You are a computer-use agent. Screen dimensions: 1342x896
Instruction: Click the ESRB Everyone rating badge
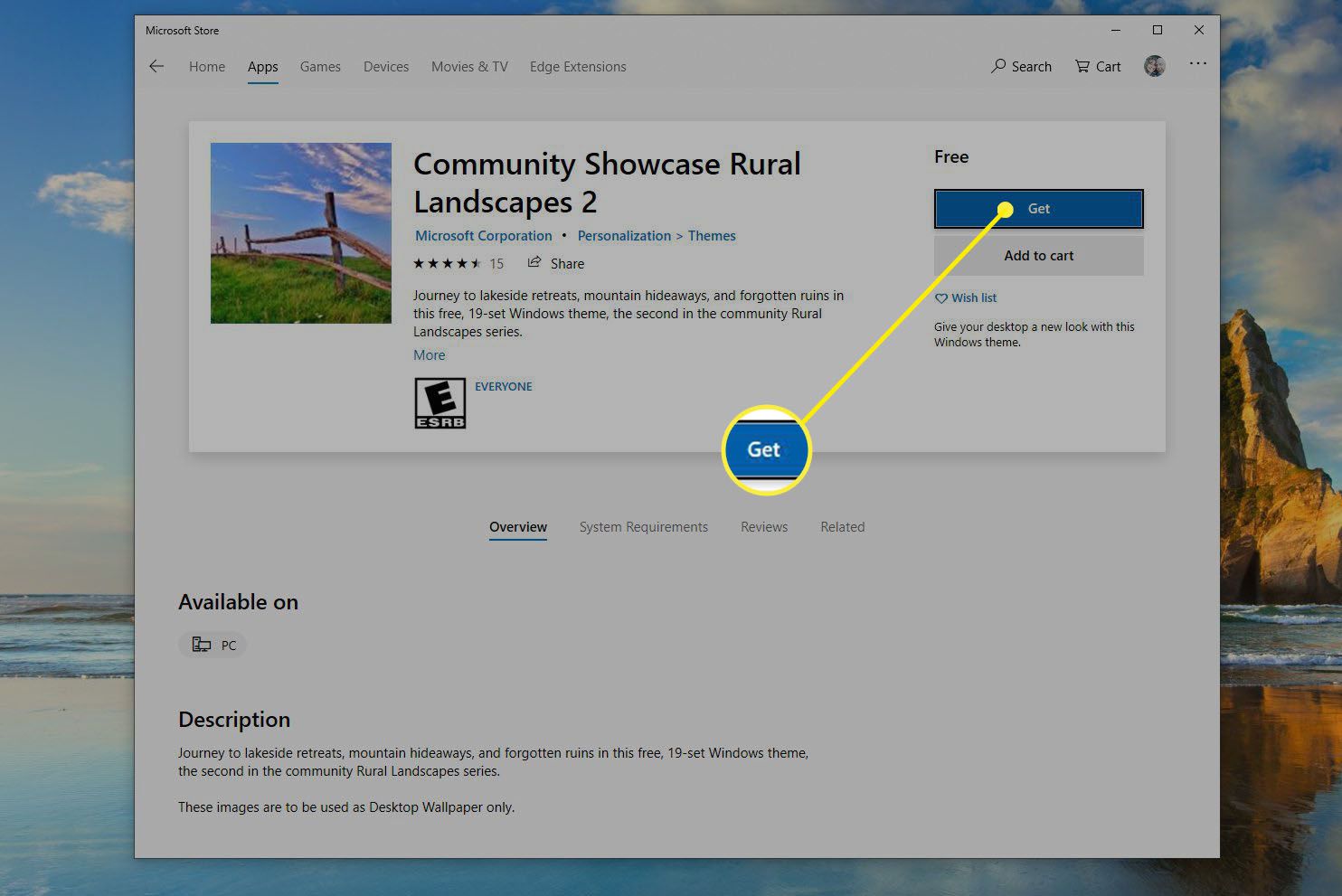pos(439,403)
